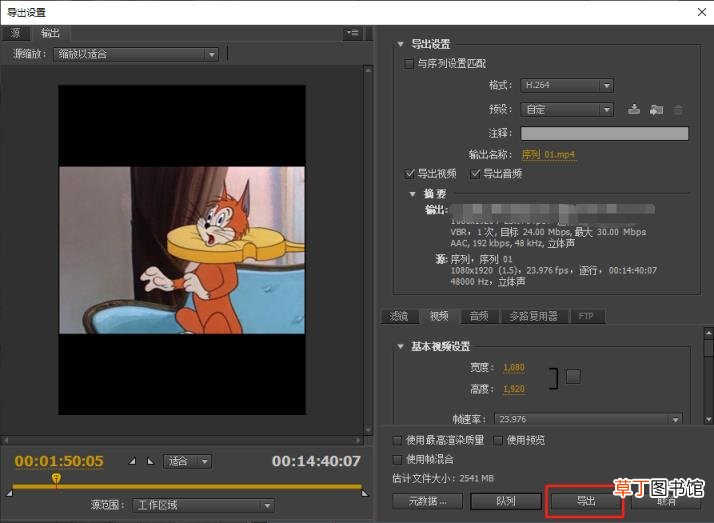Switch to the 音频 tab
The width and height of the screenshot is (714, 523).
point(479,316)
